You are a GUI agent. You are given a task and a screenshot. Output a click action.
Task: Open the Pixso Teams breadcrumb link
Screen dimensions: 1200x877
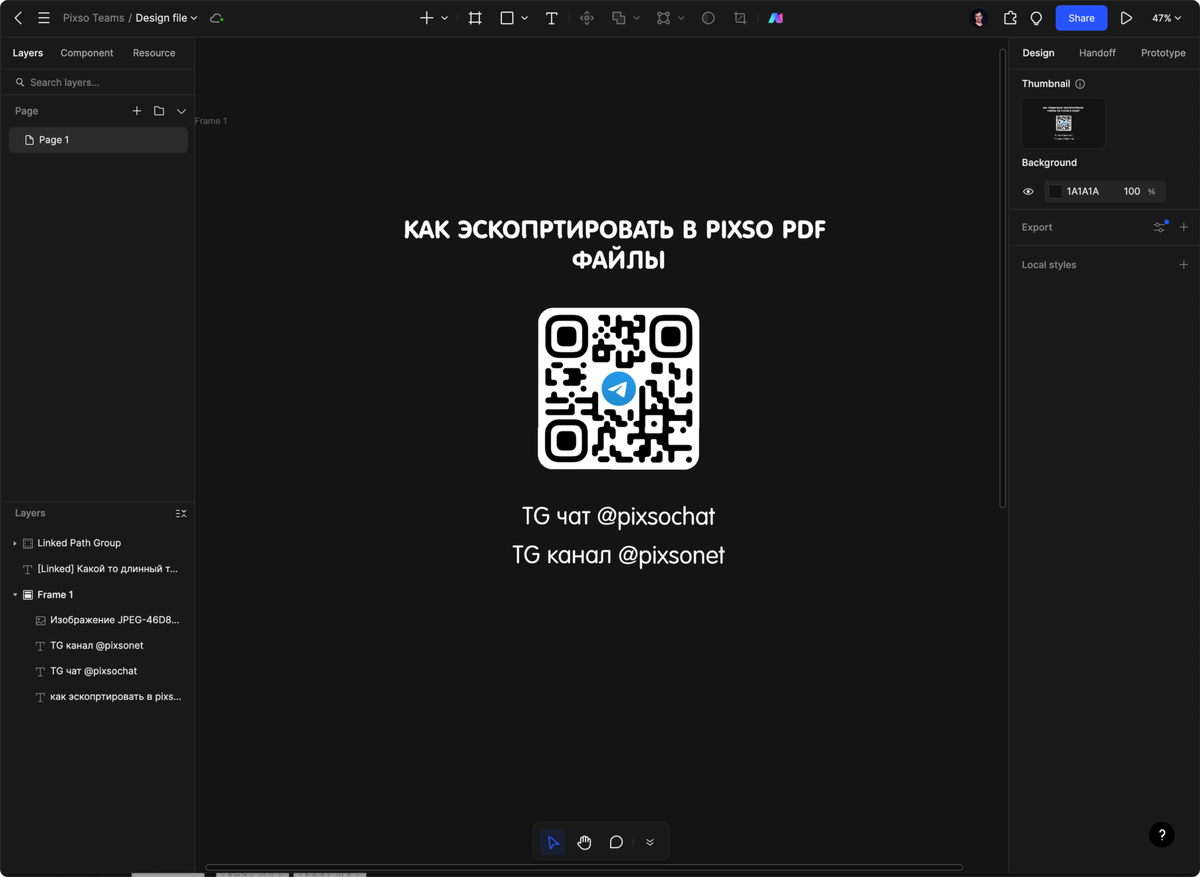click(x=94, y=18)
